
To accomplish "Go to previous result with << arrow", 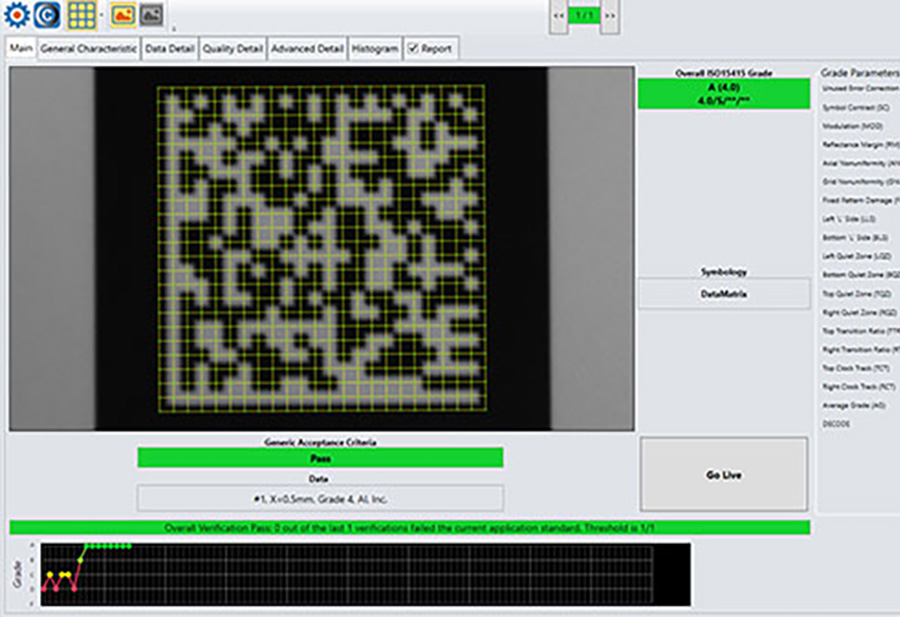I will pos(557,15).
